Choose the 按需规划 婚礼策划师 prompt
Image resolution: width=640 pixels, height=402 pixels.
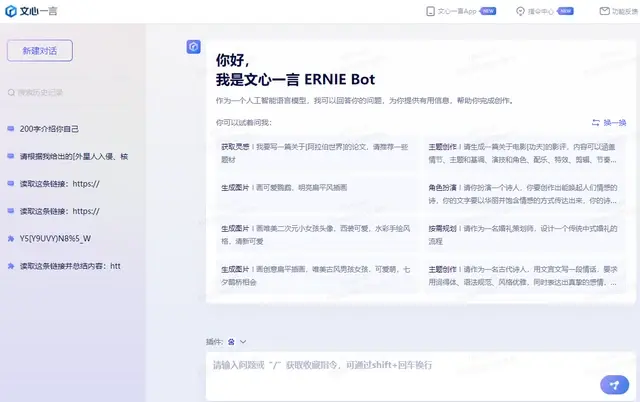click(x=524, y=235)
